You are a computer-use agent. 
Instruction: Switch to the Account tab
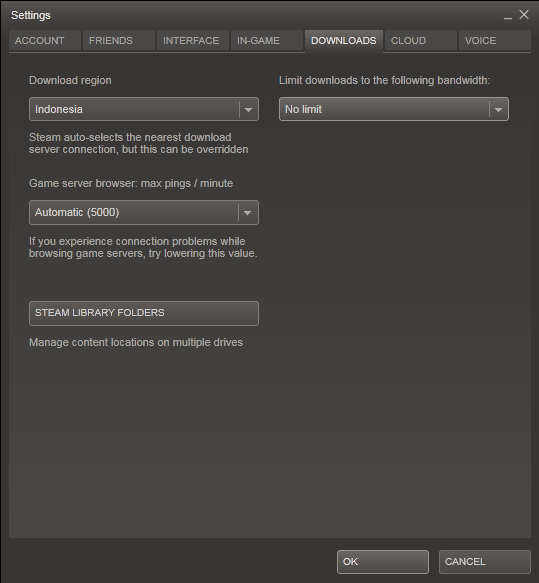(45, 41)
